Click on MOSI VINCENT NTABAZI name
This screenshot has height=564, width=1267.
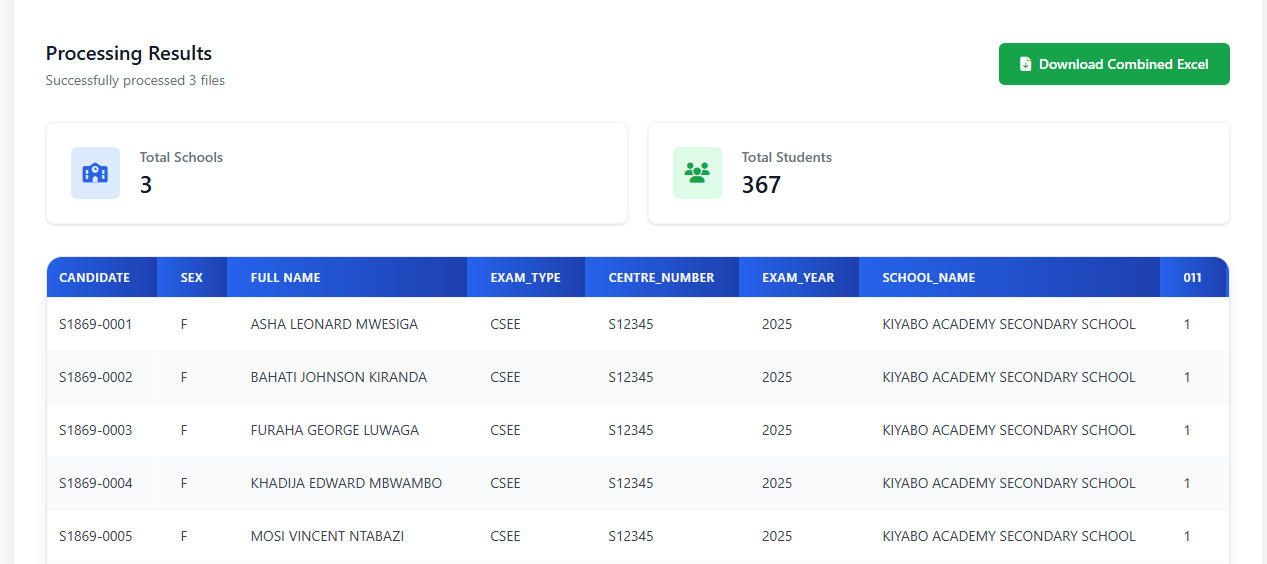pyautogui.click(x=327, y=536)
